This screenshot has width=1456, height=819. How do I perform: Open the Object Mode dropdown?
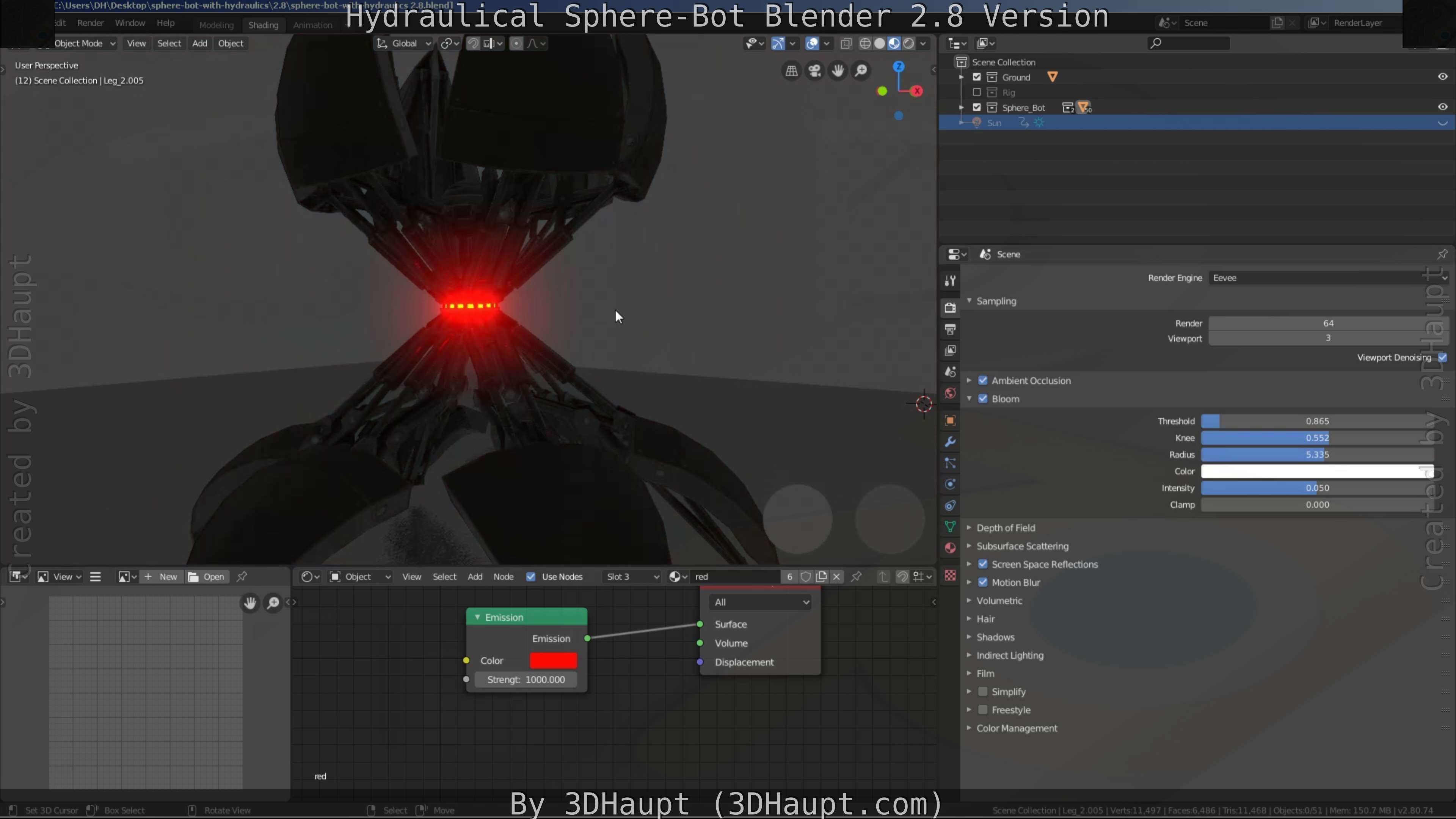pyautogui.click(x=84, y=44)
